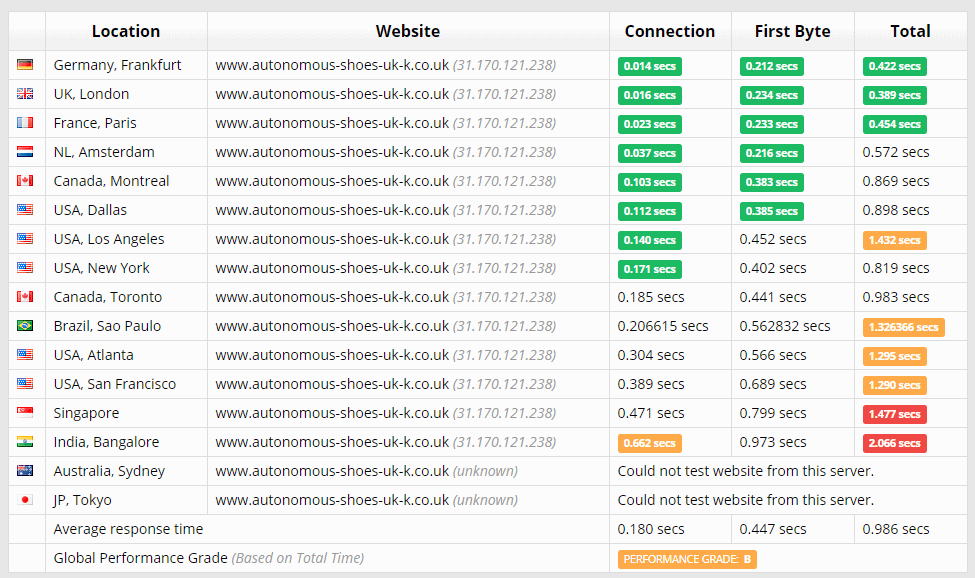The height and width of the screenshot is (578, 975).
Task: Click the Tokyo 'Could not test website' message
Action: (746, 500)
